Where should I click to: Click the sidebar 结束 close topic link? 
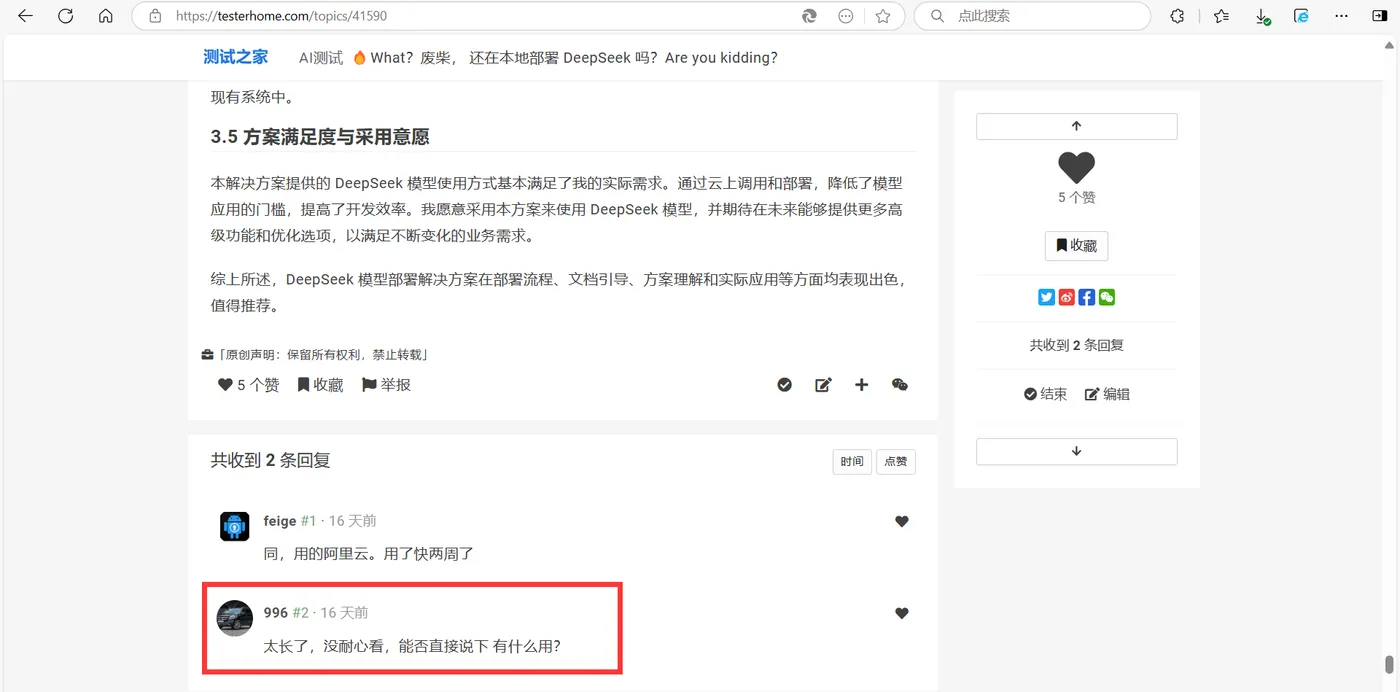point(1045,394)
